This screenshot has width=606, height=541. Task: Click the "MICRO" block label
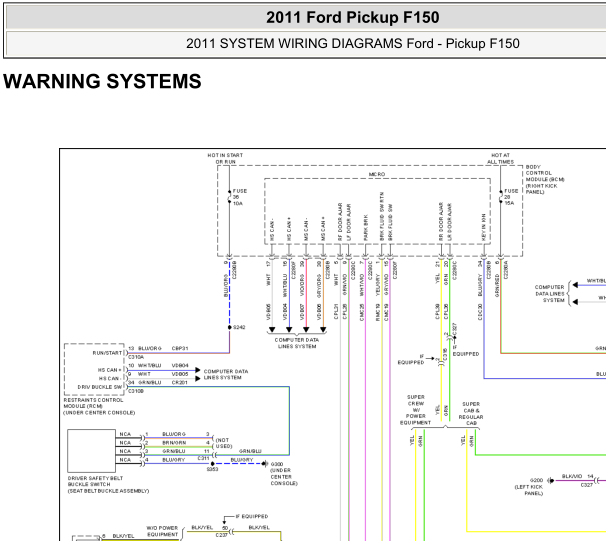[377, 174]
